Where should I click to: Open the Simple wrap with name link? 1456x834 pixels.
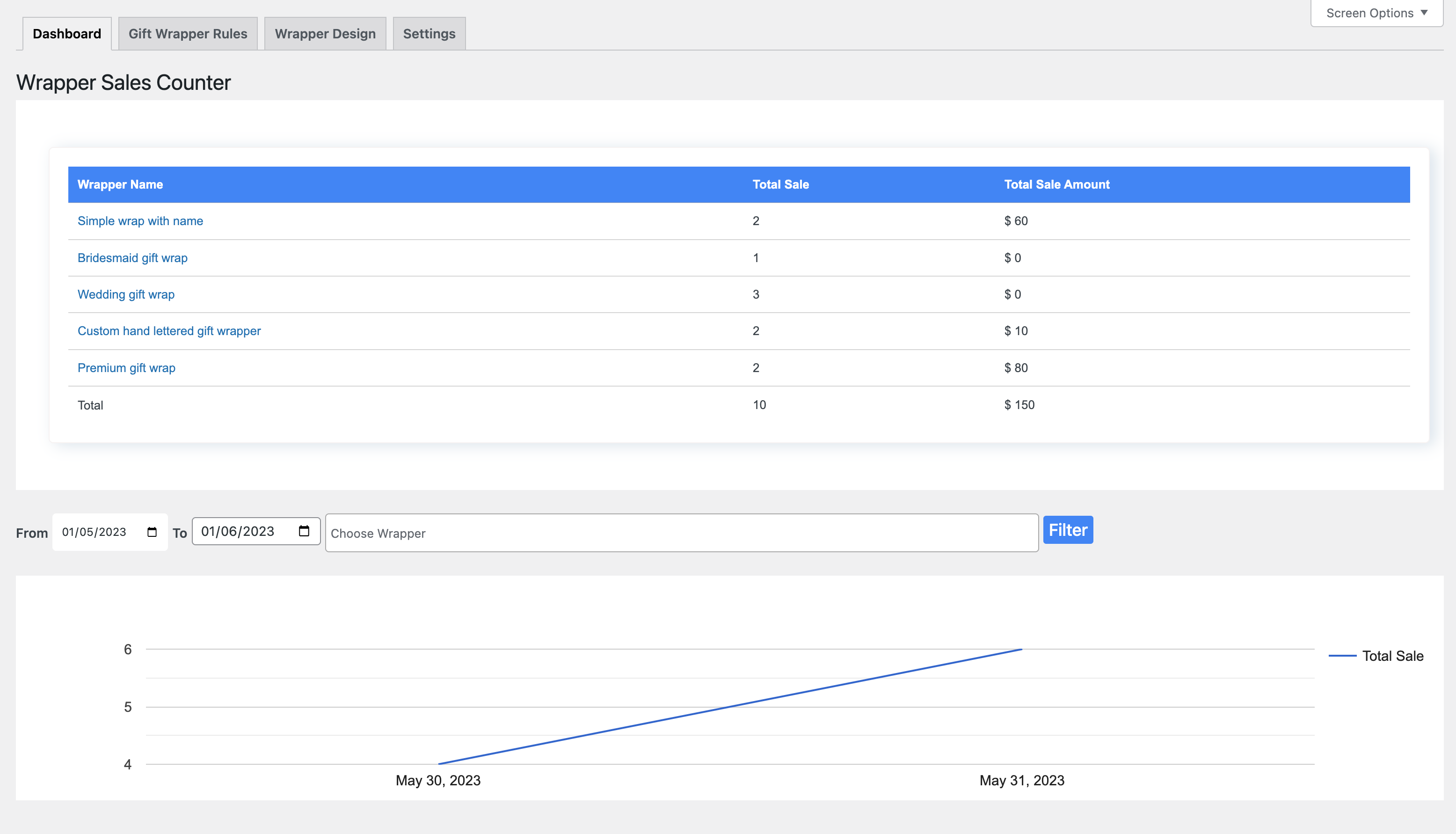click(140, 221)
